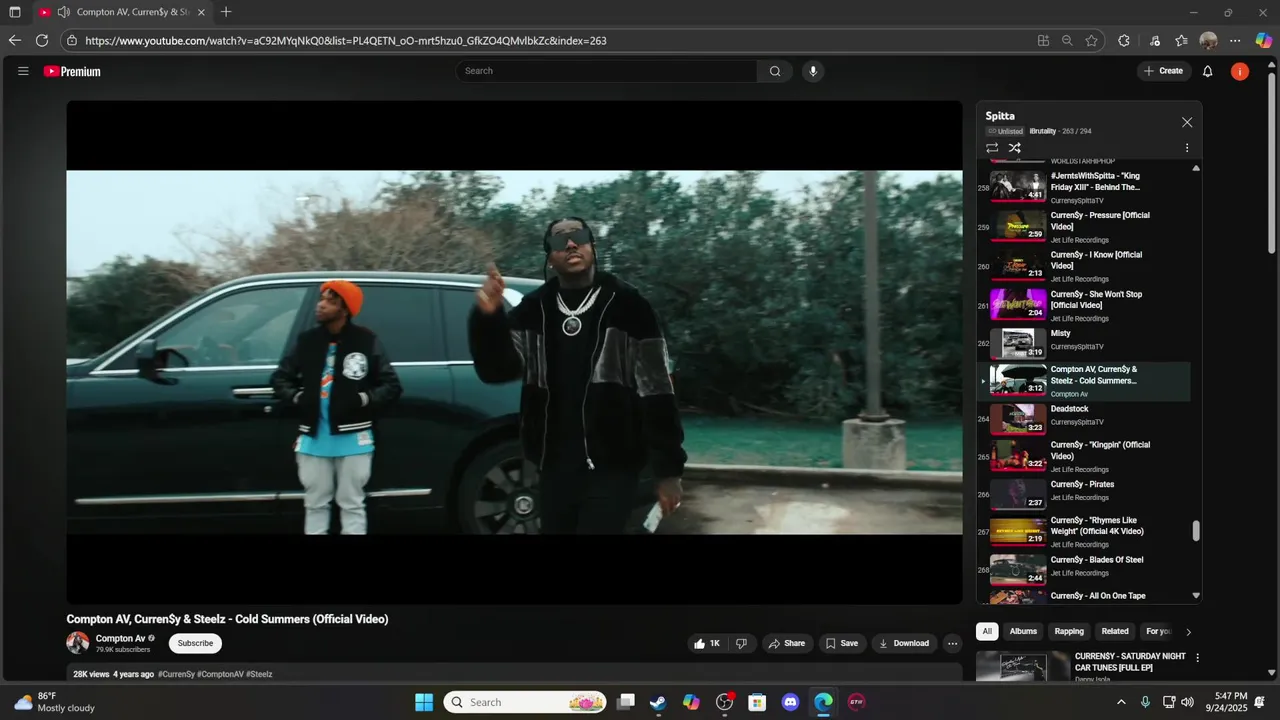Play Blades Of Steel playlist entry
This screenshot has width=1280, height=720.
pos(1083,570)
